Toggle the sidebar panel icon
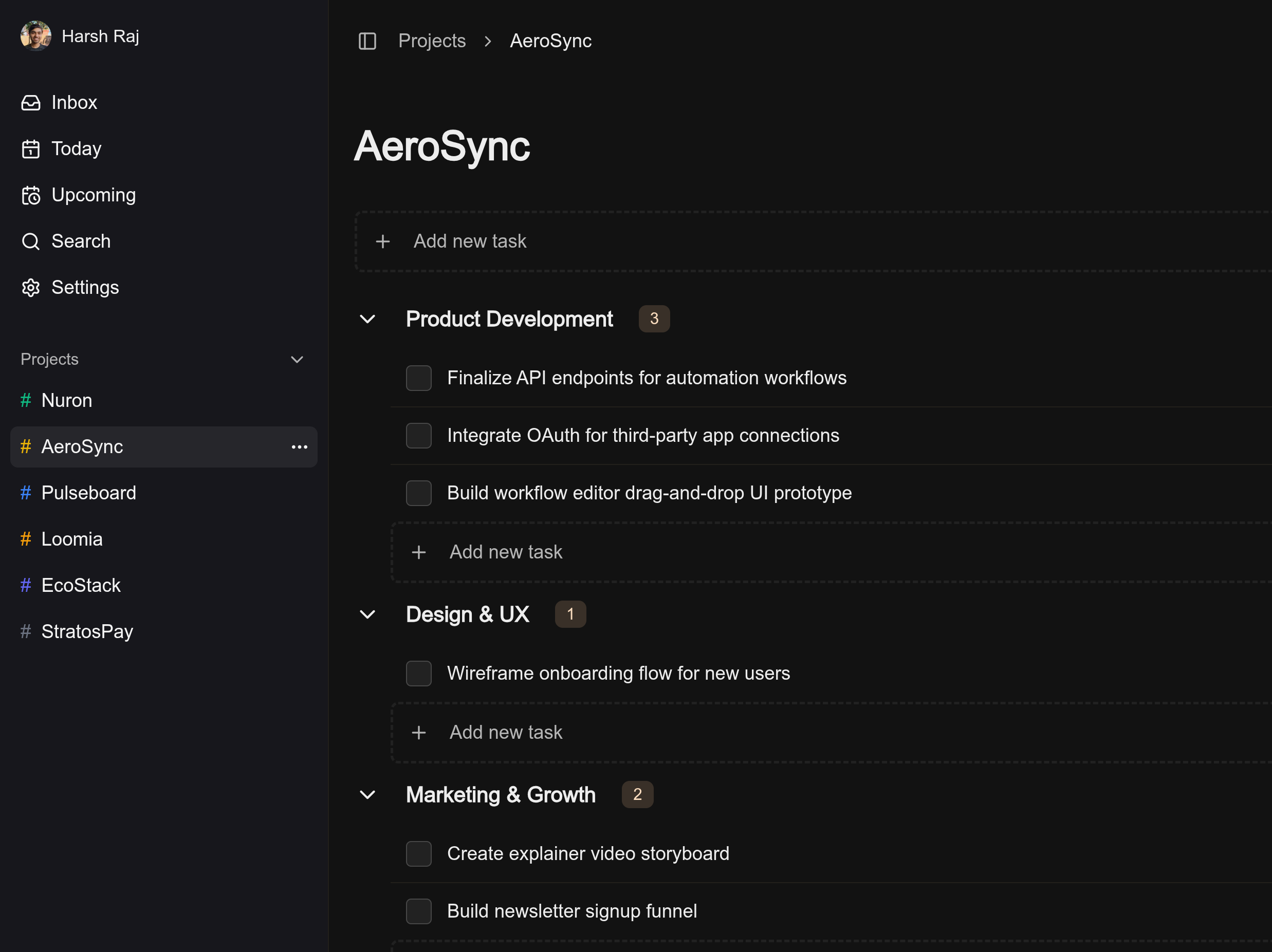 [x=367, y=41]
